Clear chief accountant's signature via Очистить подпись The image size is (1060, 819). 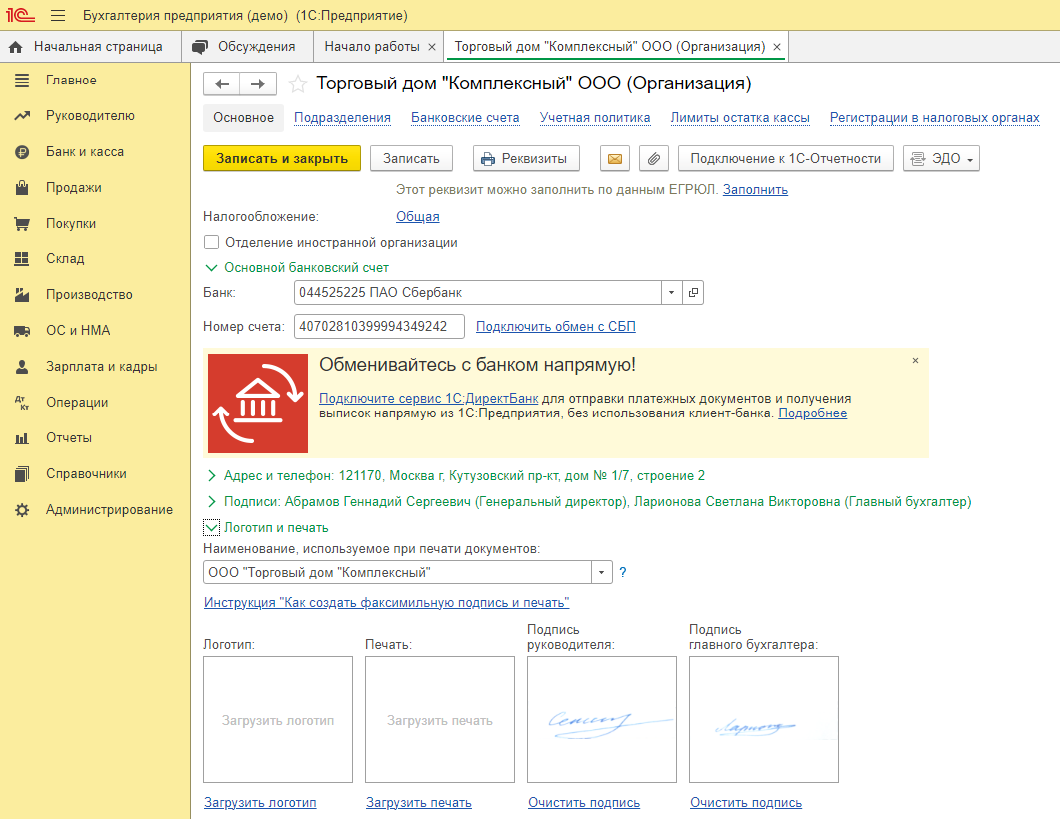coord(746,803)
